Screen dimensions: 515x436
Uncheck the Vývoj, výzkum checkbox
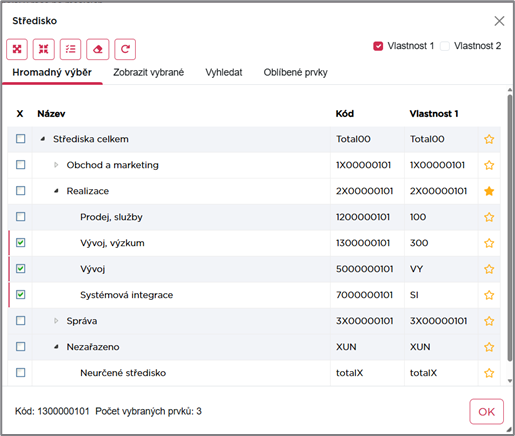click(x=21, y=242)
